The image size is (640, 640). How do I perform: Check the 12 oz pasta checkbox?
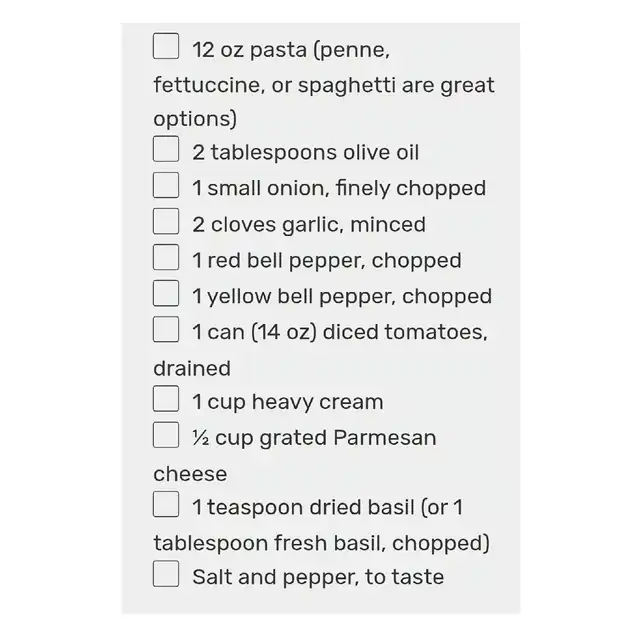point(166,46)
